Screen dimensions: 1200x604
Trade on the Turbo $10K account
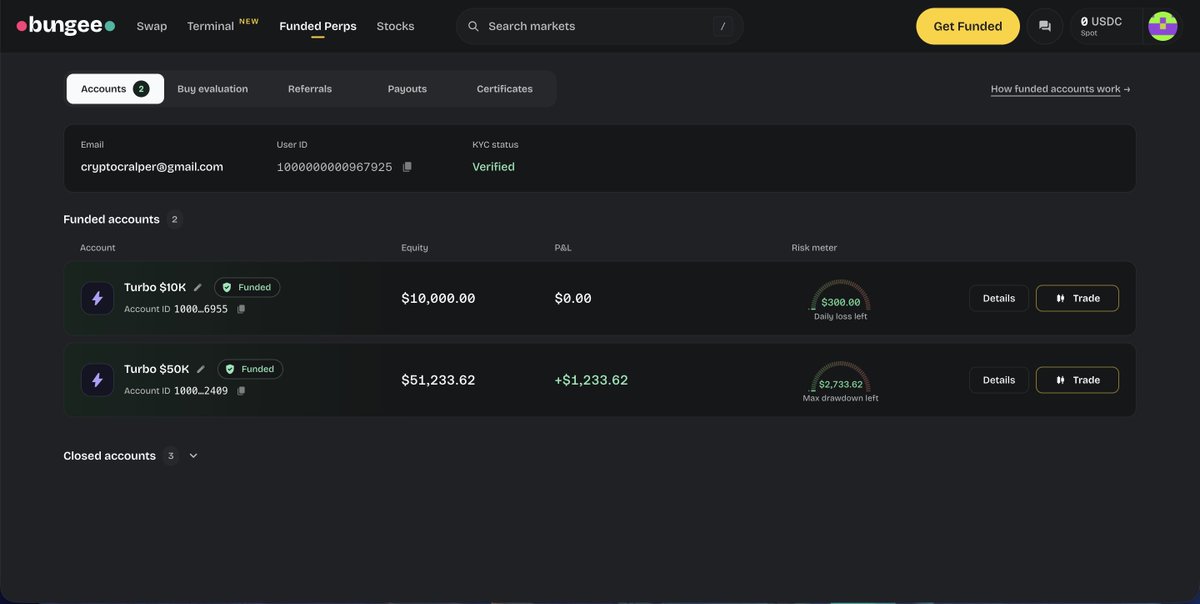click(x=1077, y=298)
